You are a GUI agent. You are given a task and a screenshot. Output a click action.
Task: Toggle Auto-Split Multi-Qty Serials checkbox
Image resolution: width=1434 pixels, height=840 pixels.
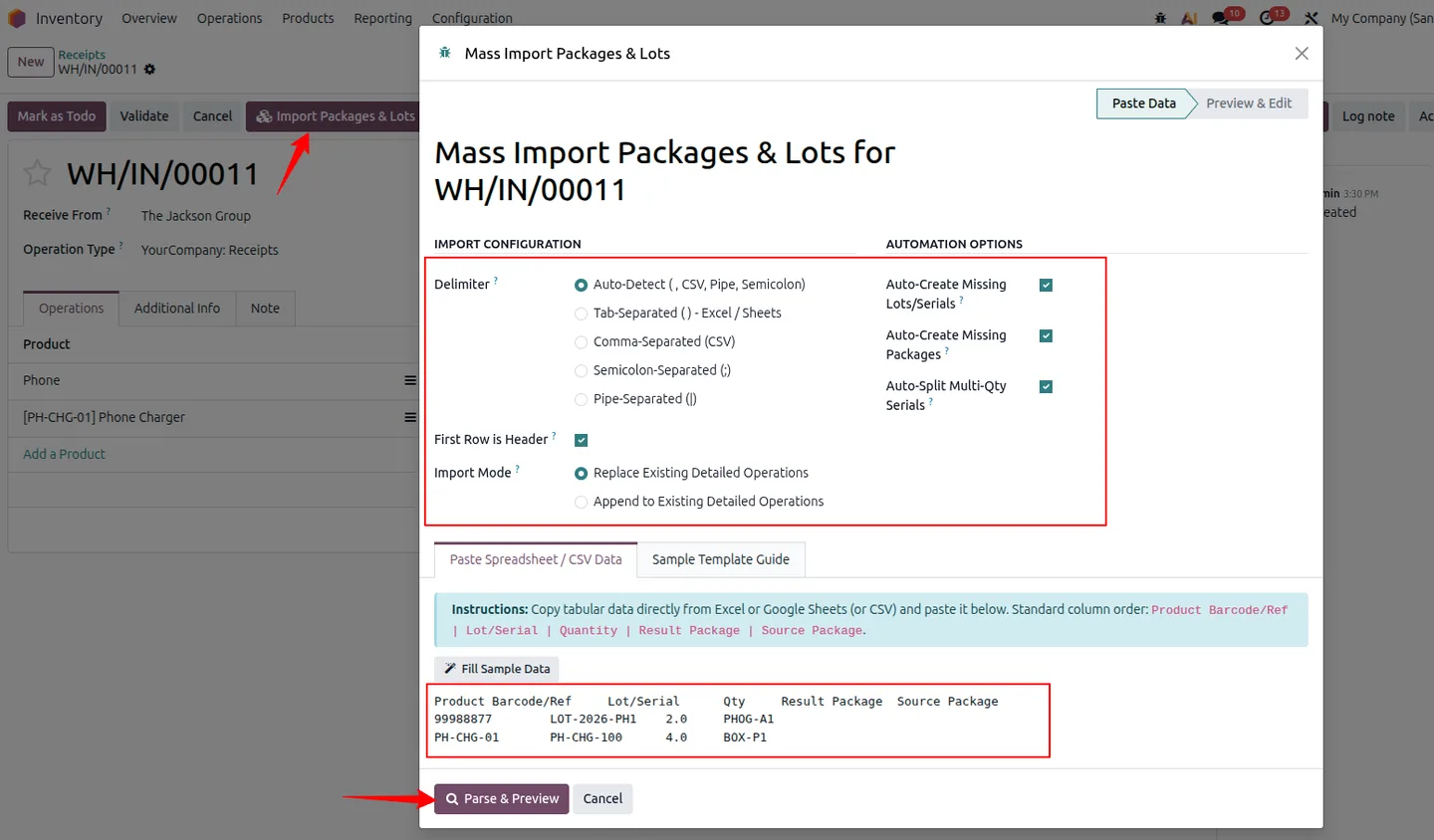click(1046, 387)
